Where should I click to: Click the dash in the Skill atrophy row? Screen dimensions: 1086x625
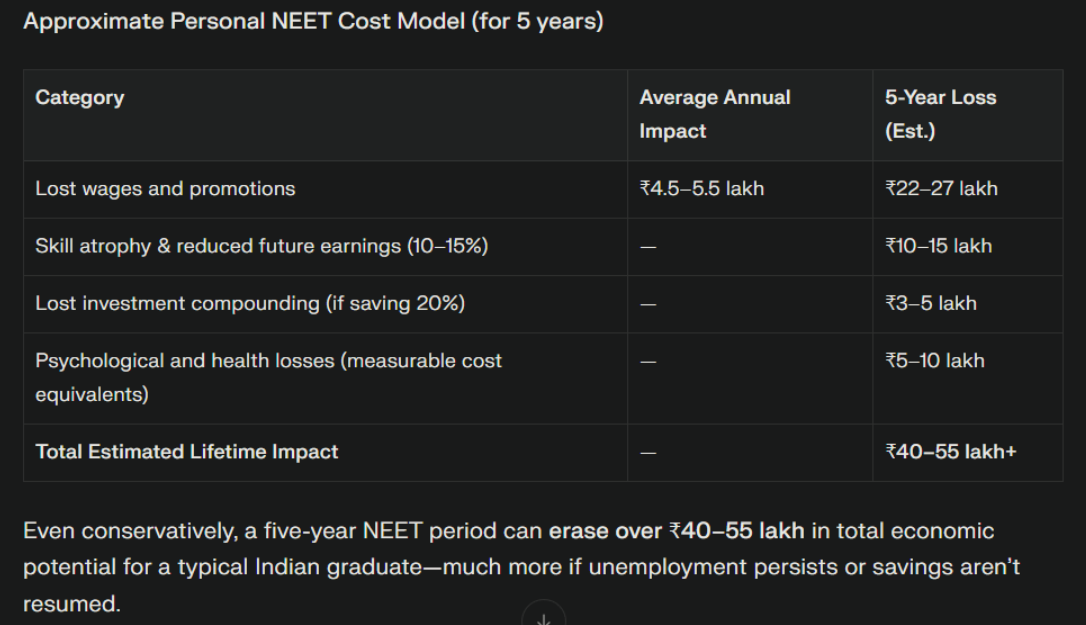pos(648,247)
